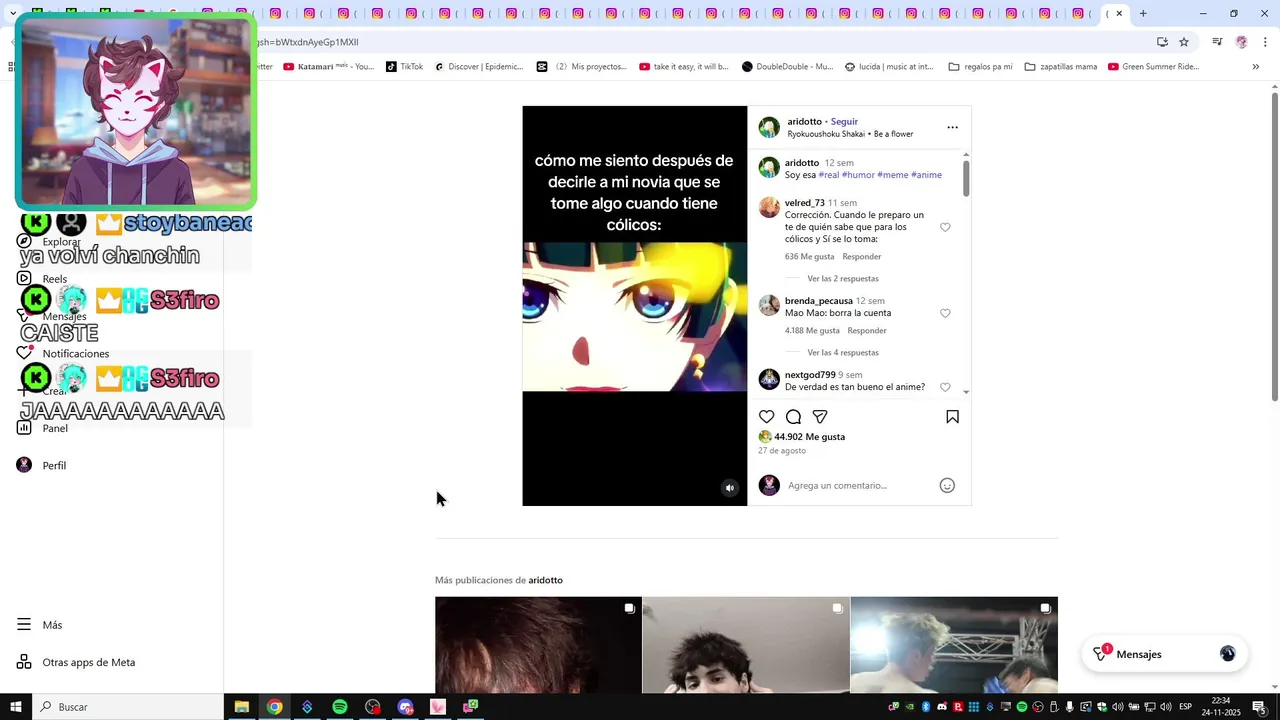This screenshot has width=1280, height=720.
Task: Like the post with the heart icon
Action: click(x=767, y=416)
